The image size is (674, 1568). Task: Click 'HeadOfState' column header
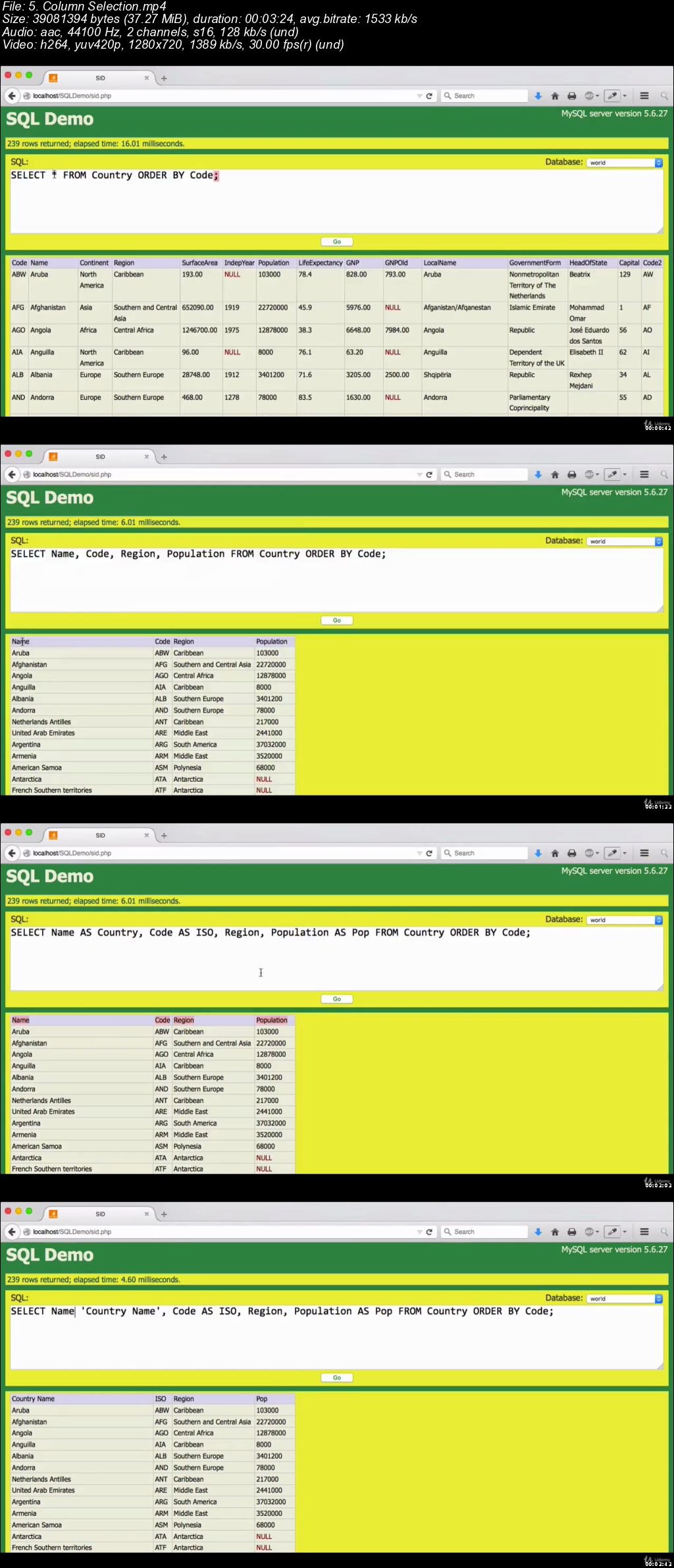[588, 263]
